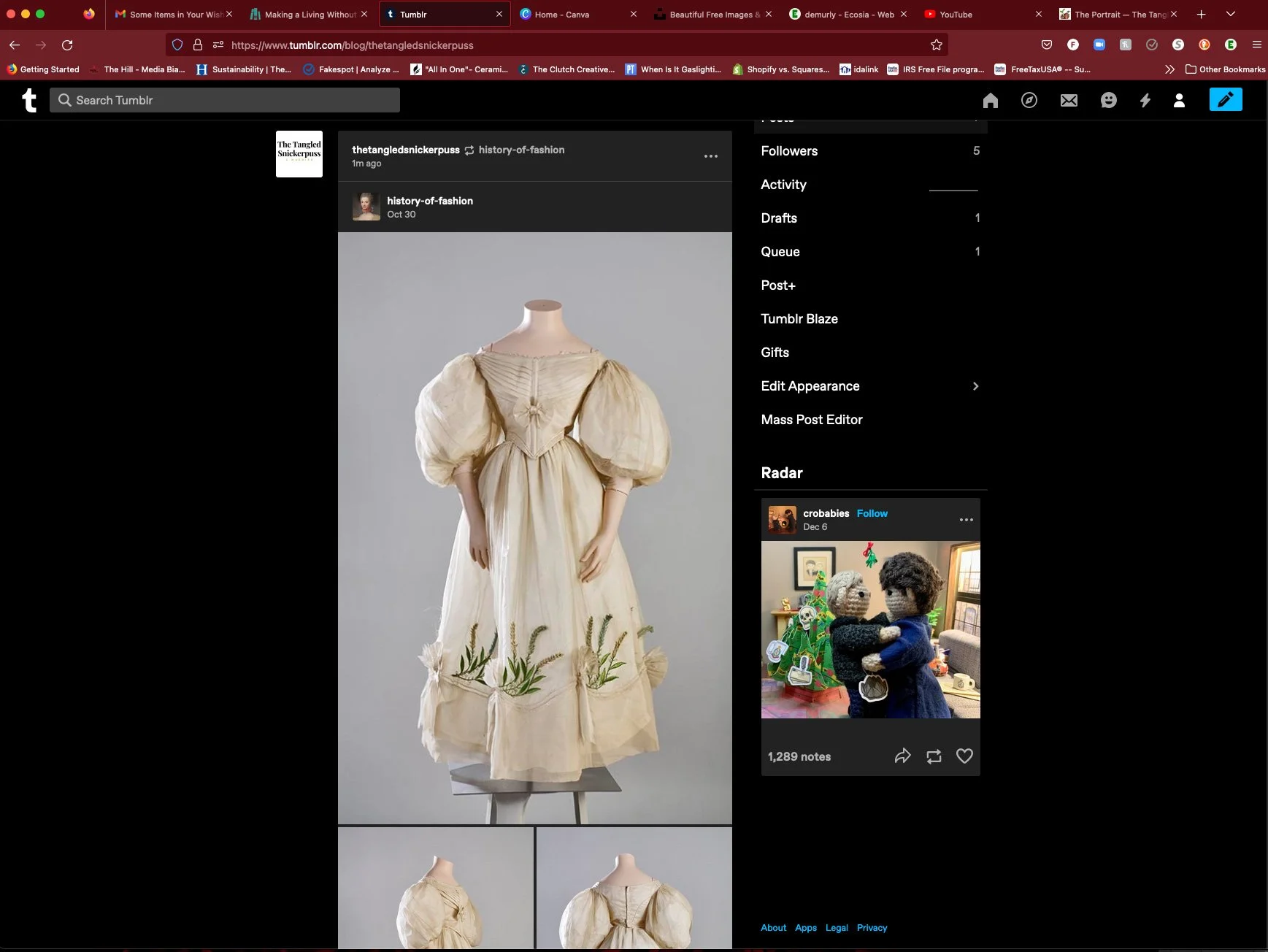Open thetangledsnickerpuss blog name on post
Viewport: 1268px width, 952px height.
tap(406, 150)
